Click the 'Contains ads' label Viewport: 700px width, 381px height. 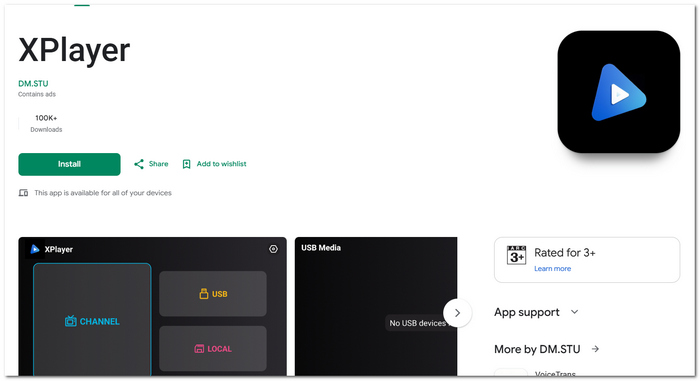(37, 94)
